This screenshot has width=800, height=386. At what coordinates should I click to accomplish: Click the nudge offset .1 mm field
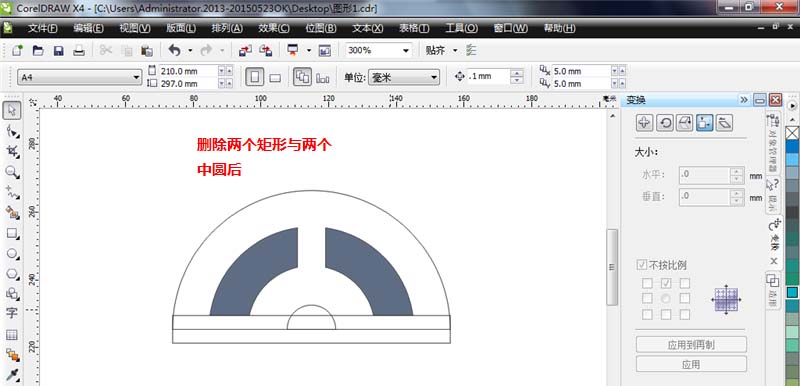488,77
